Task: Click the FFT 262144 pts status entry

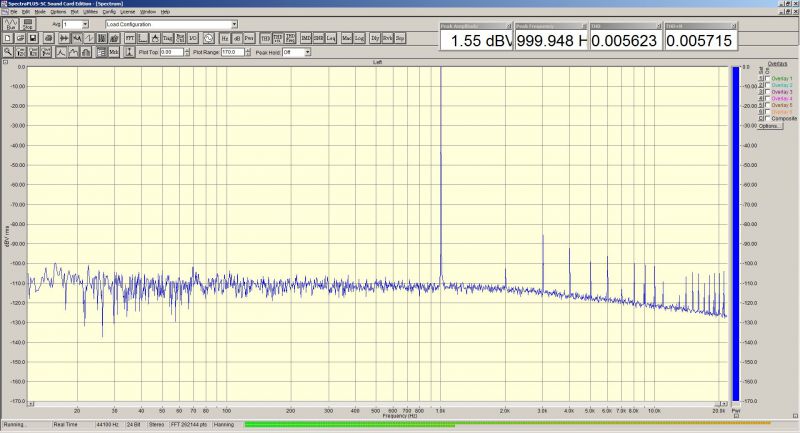Action: click(x=189, y=424)
